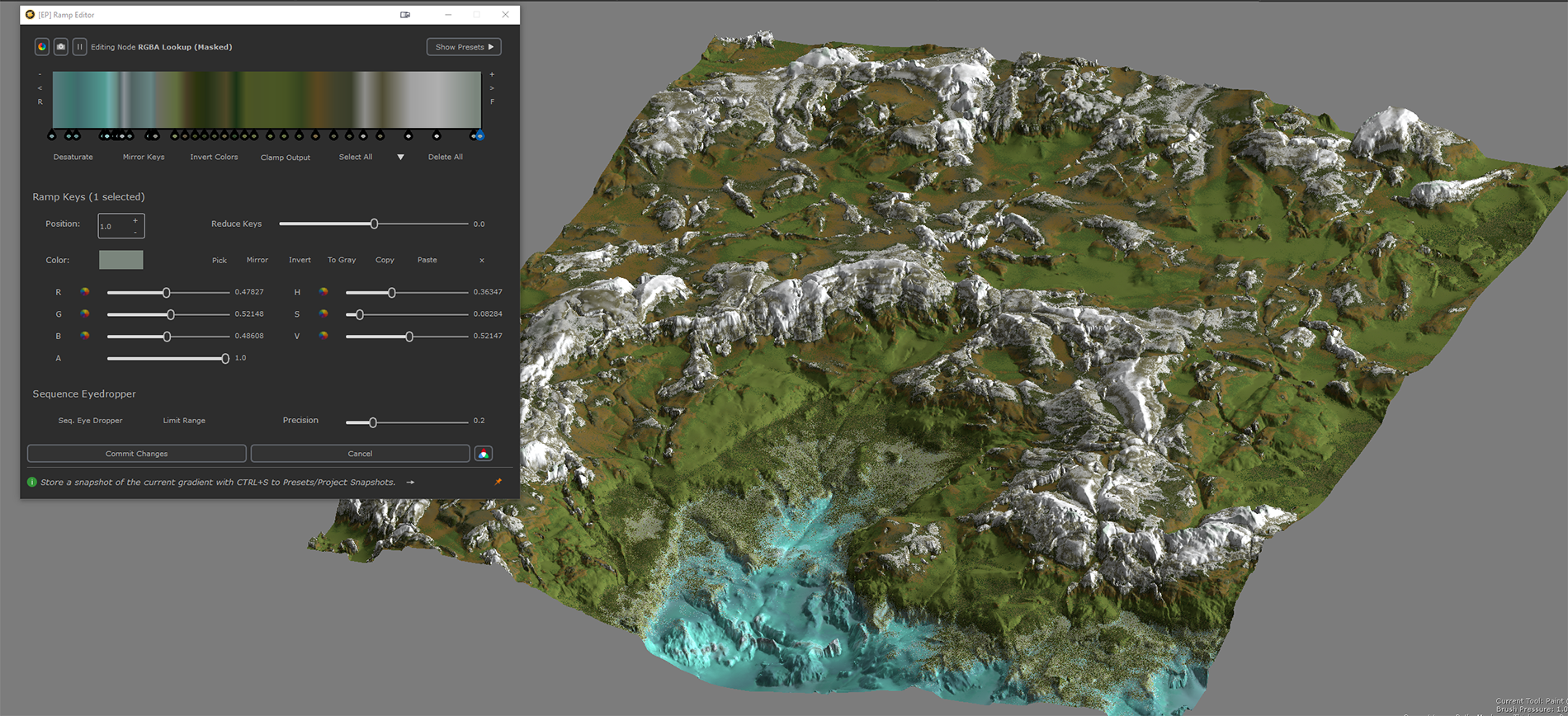The height and width of the screenshot is (716, 1568).
Task: Click the color wheel icon for V channel
Action: point(324,336)
